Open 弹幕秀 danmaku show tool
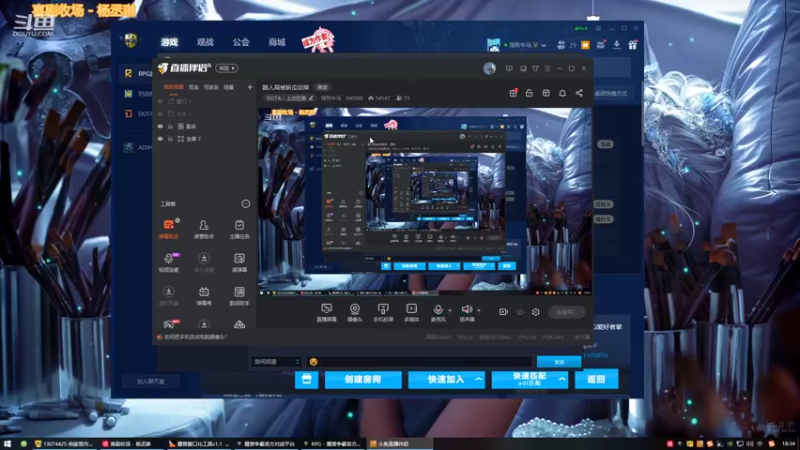 click(204, 295)
